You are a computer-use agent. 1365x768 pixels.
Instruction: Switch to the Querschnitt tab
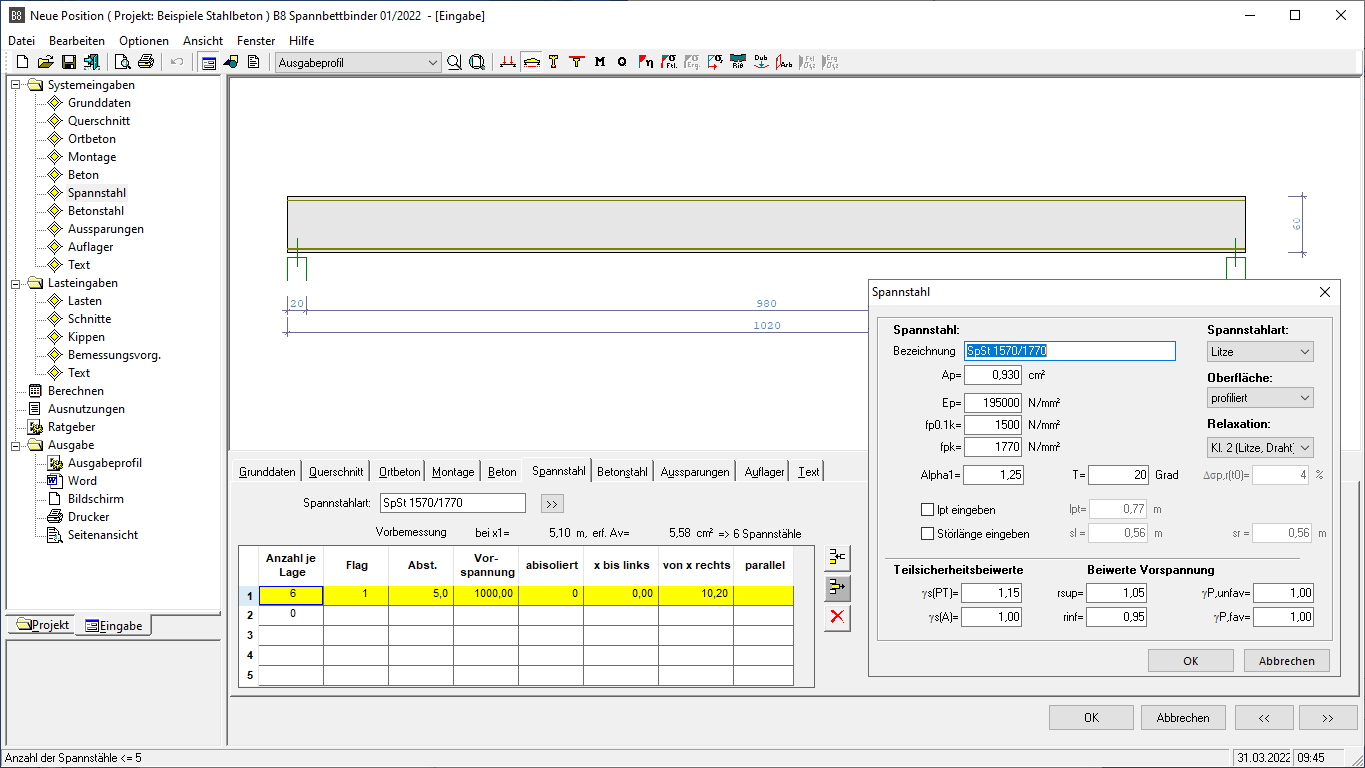point(336,472)
